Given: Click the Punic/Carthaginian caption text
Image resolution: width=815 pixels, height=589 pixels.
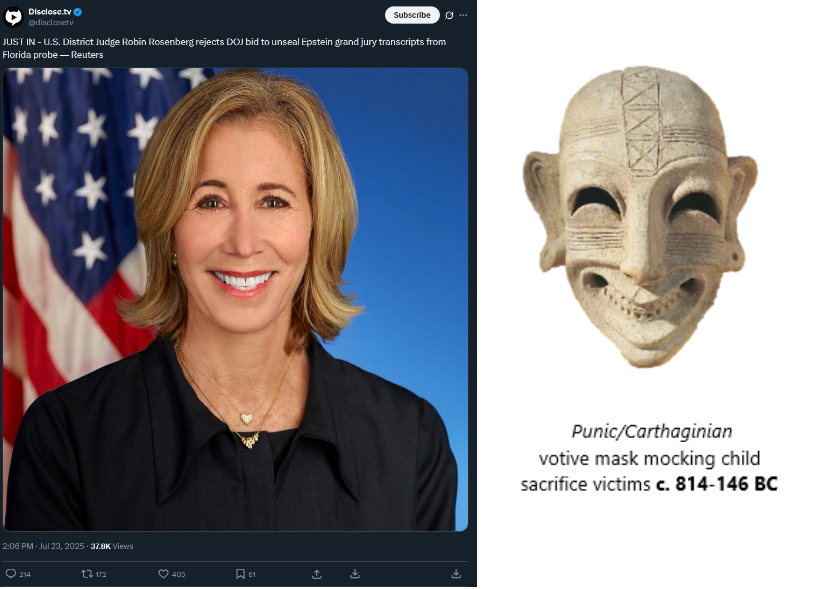Looking at the screenshot, I should pos(651,431).
